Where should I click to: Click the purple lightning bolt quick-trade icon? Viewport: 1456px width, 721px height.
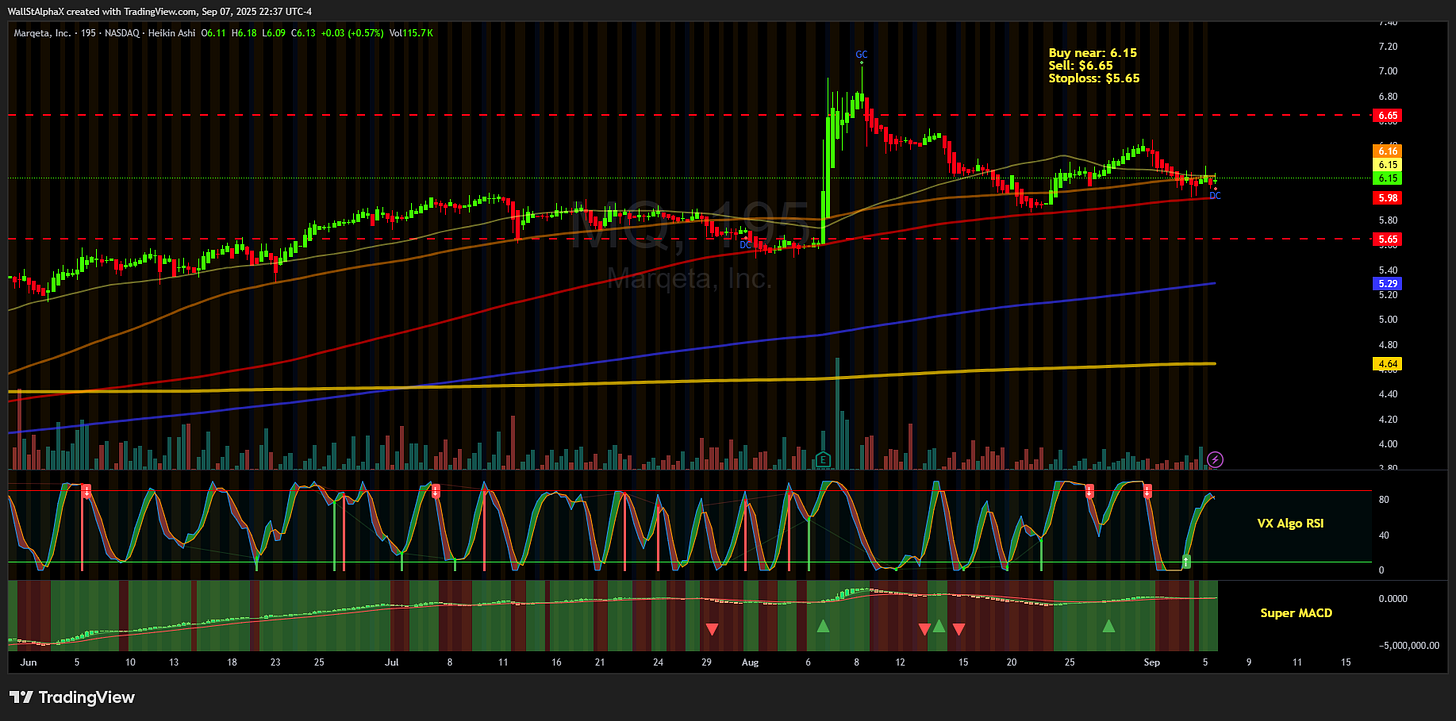point(1214,459)
